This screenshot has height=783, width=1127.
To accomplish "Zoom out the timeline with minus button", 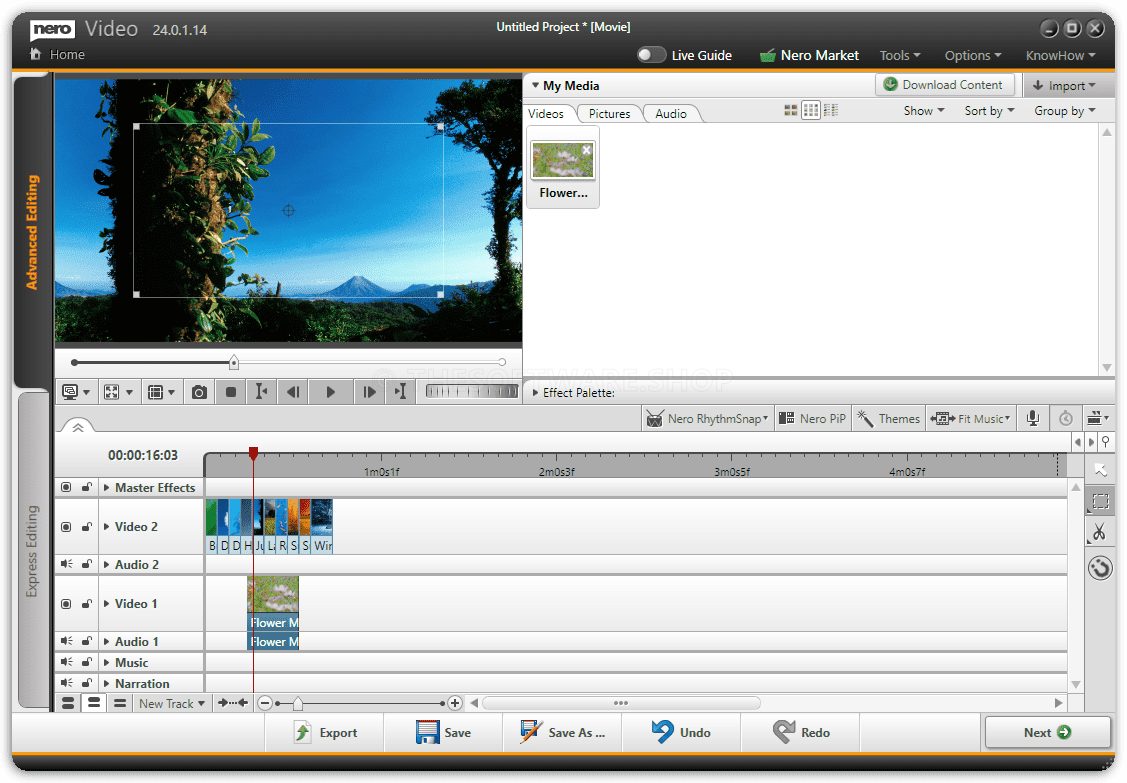I will pos(265,703).
